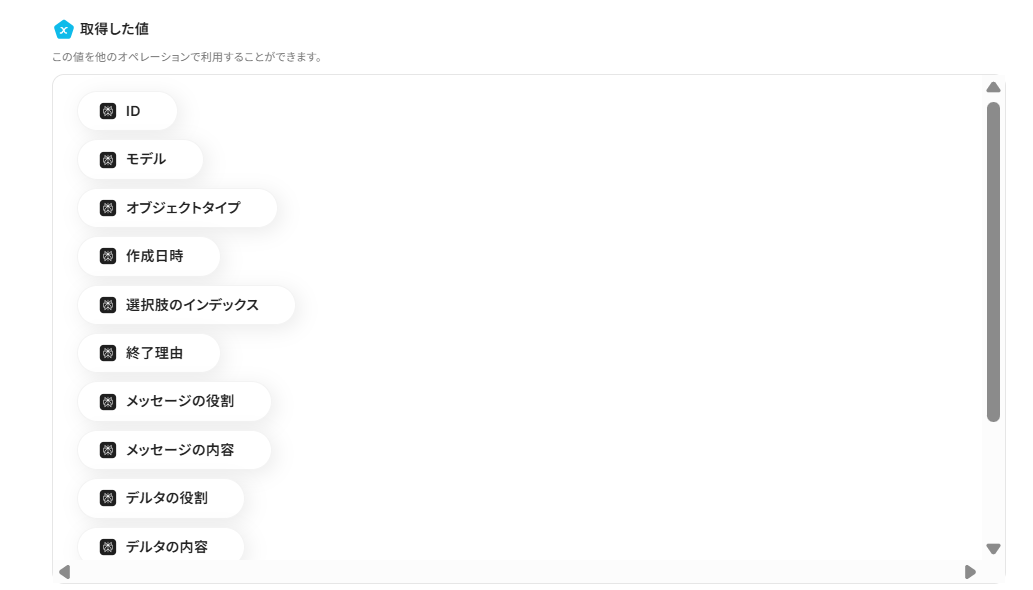This screenshot has width=1033, height=590.
Task: Click the icon beside メッセージの役割
Action: [108, 402]
